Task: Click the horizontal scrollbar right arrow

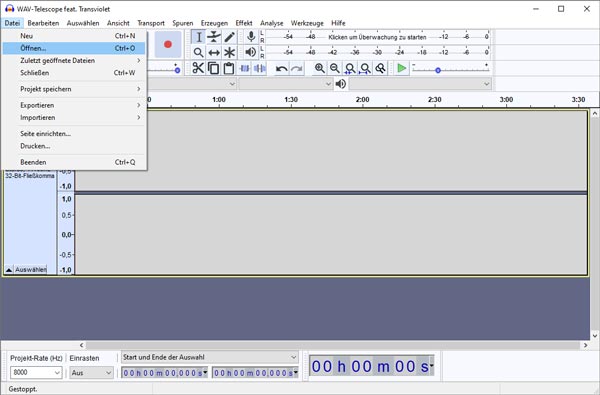Action: (585, 345)
